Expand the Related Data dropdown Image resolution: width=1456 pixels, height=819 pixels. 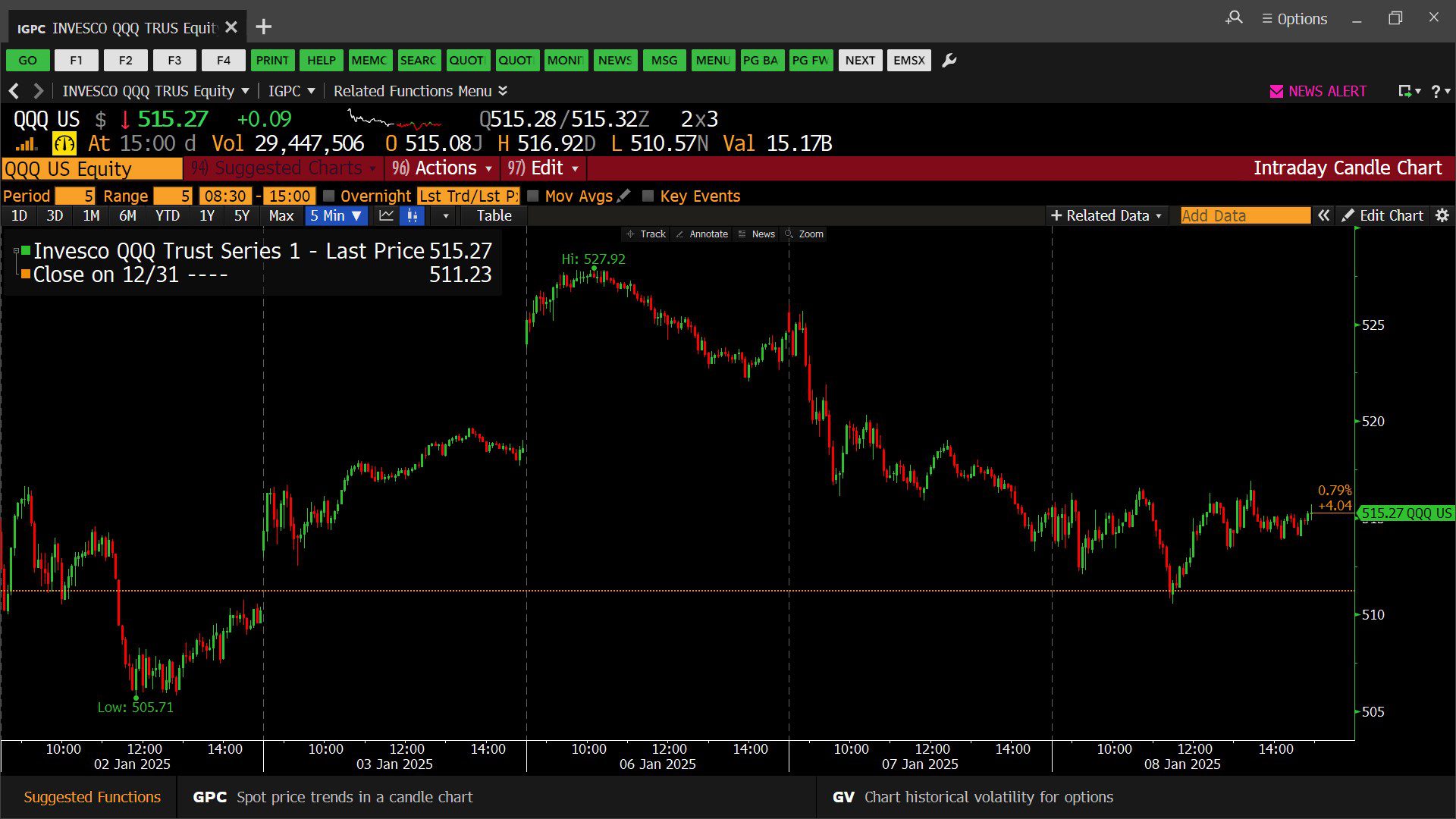click(x=1106, y=216)
